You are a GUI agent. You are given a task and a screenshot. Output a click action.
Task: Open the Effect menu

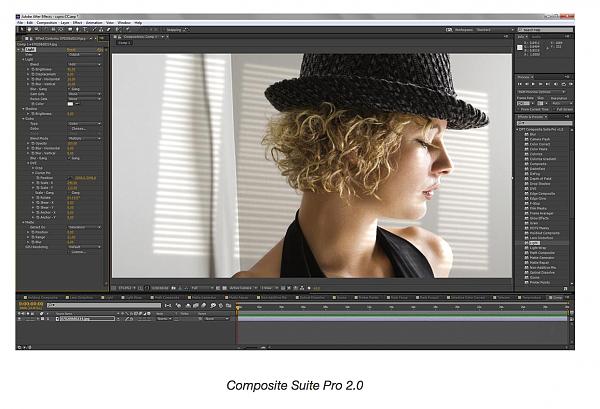click(77, 23)
